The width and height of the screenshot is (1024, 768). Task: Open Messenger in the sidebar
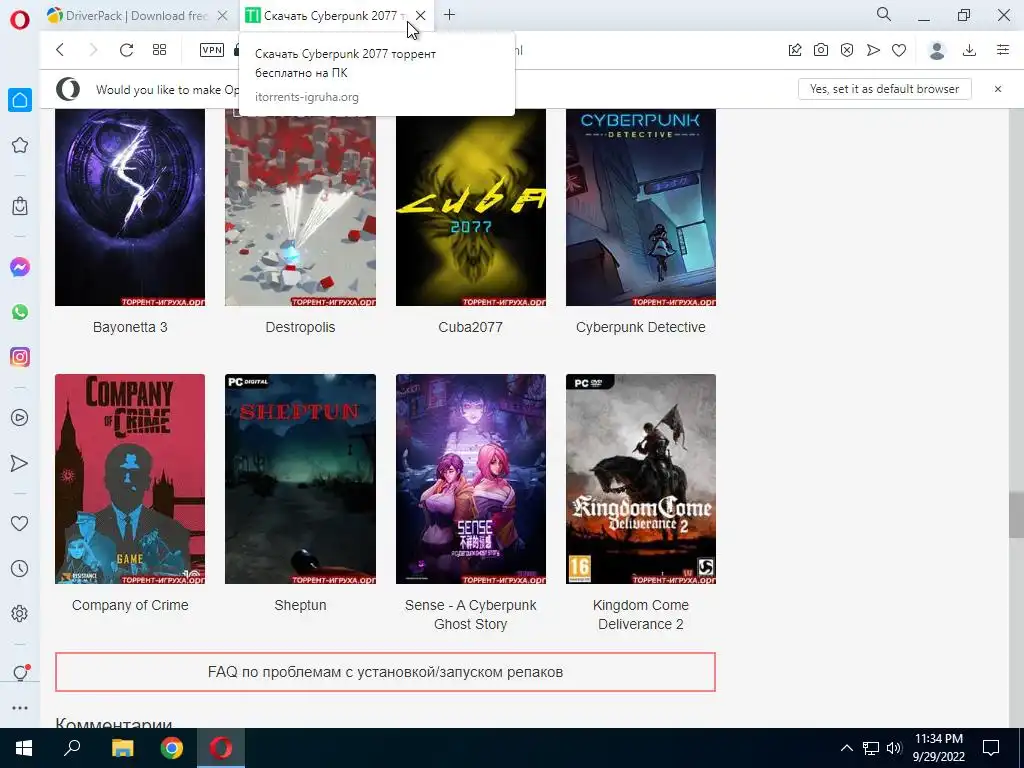coord(20,267)
